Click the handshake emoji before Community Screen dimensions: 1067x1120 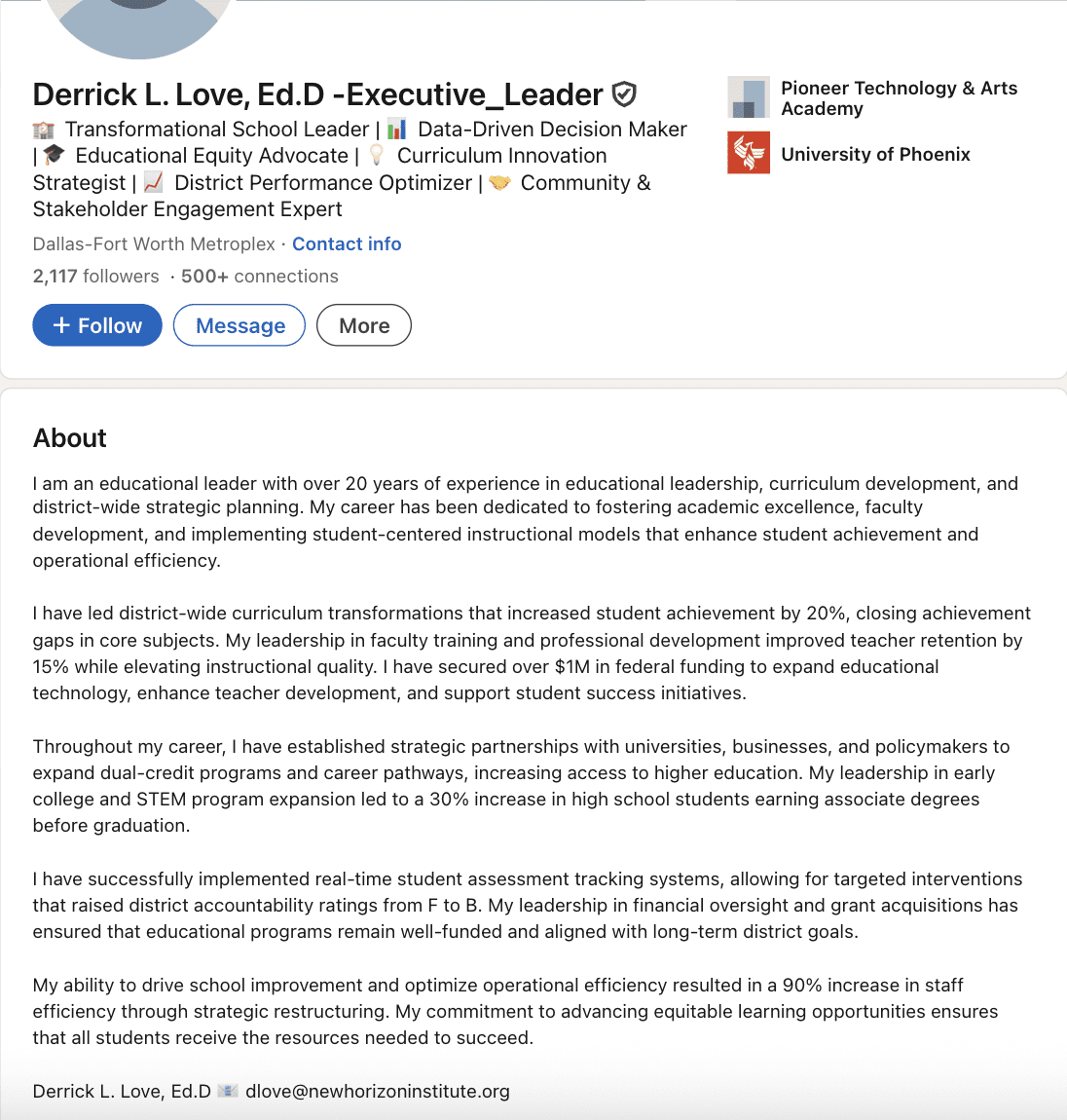point(500,183)
